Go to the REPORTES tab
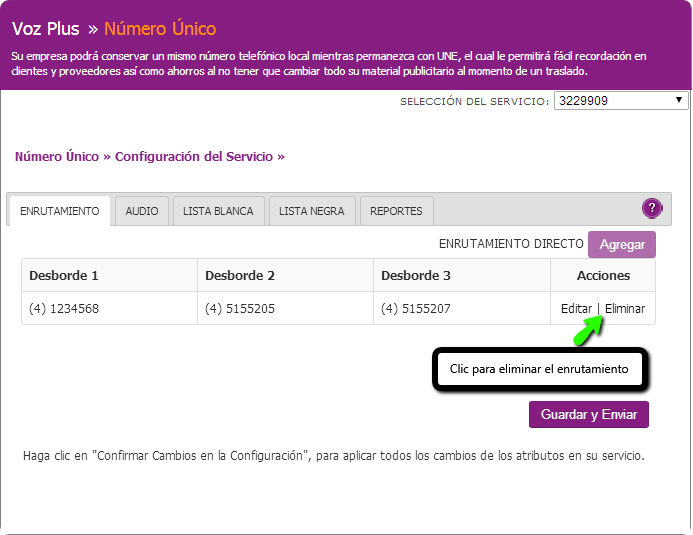The image size is (693, 535). [396, 211]
